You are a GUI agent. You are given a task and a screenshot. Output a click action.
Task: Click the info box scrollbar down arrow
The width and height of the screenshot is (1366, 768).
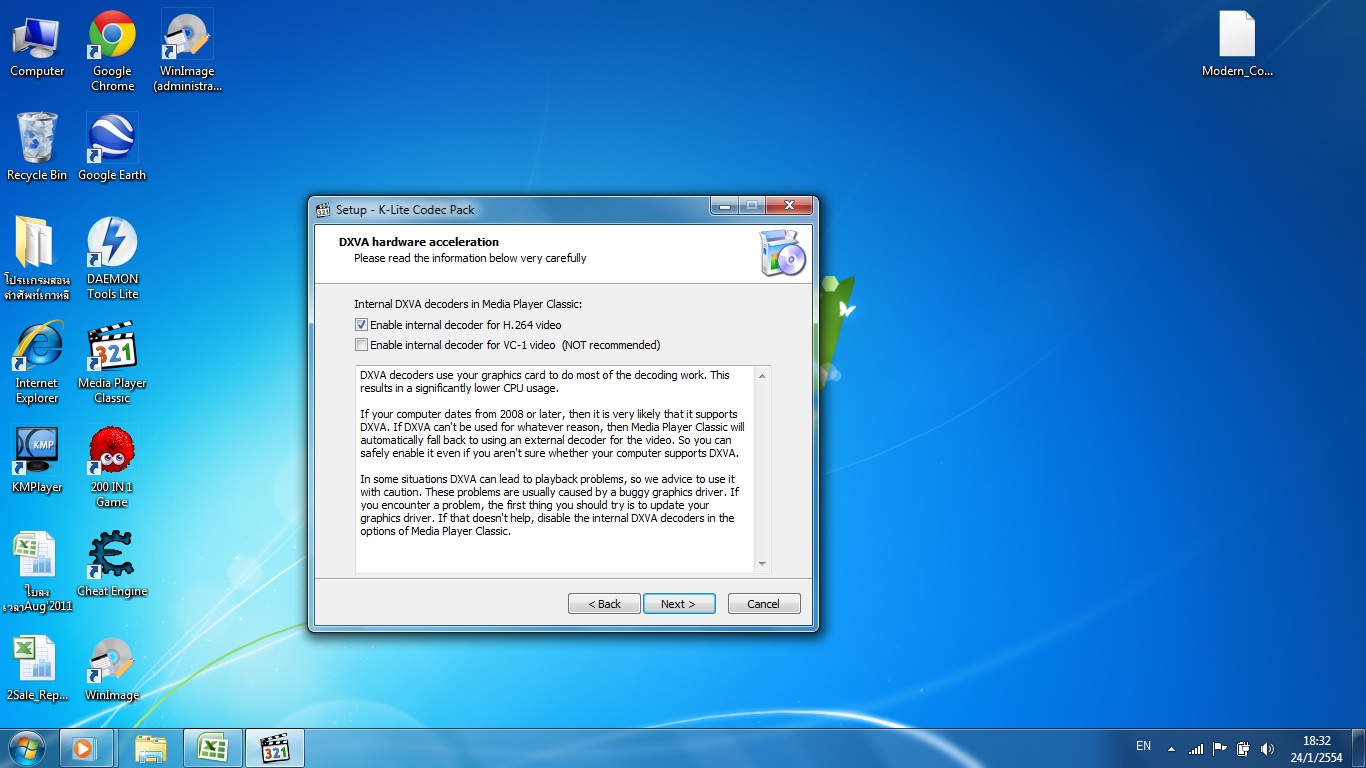pyautogui.click(x=762, y=564)
